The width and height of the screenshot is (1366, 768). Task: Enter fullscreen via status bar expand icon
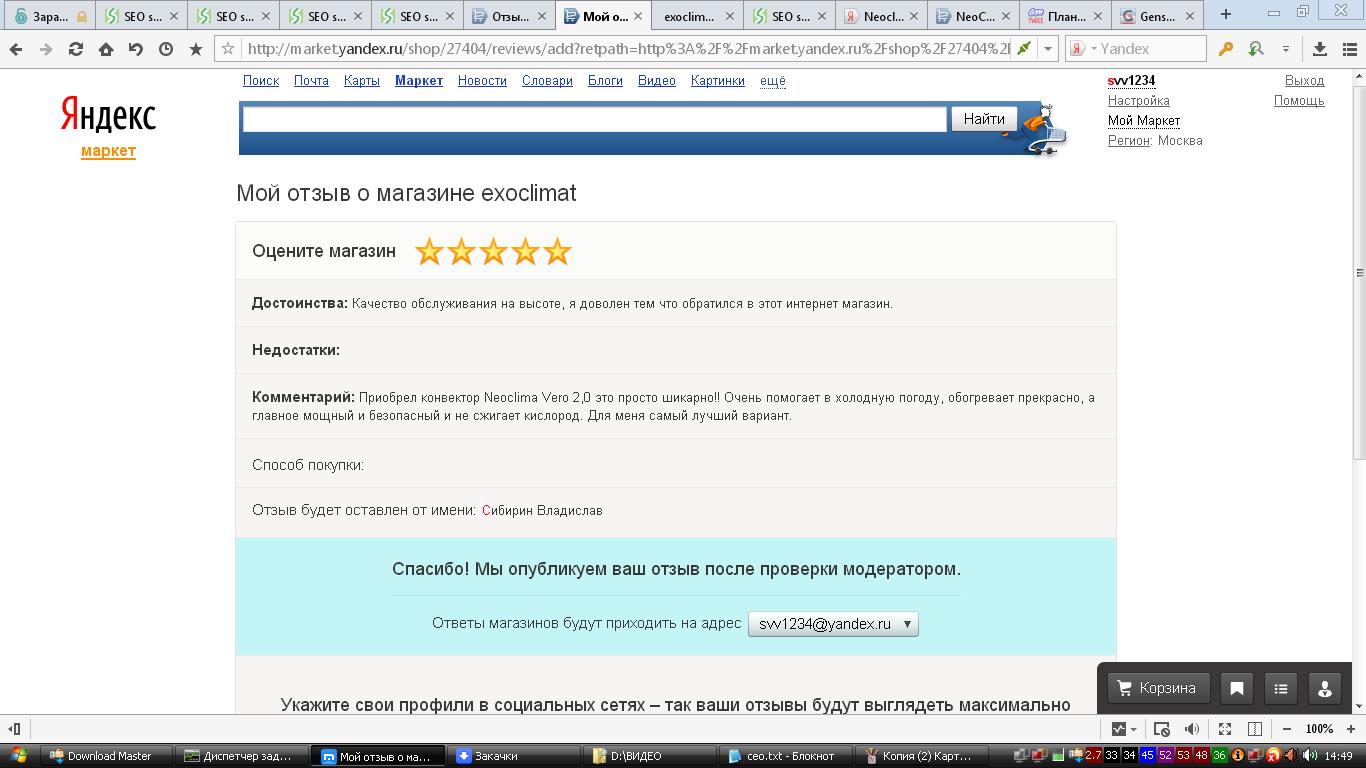(x=1224, y=729)
